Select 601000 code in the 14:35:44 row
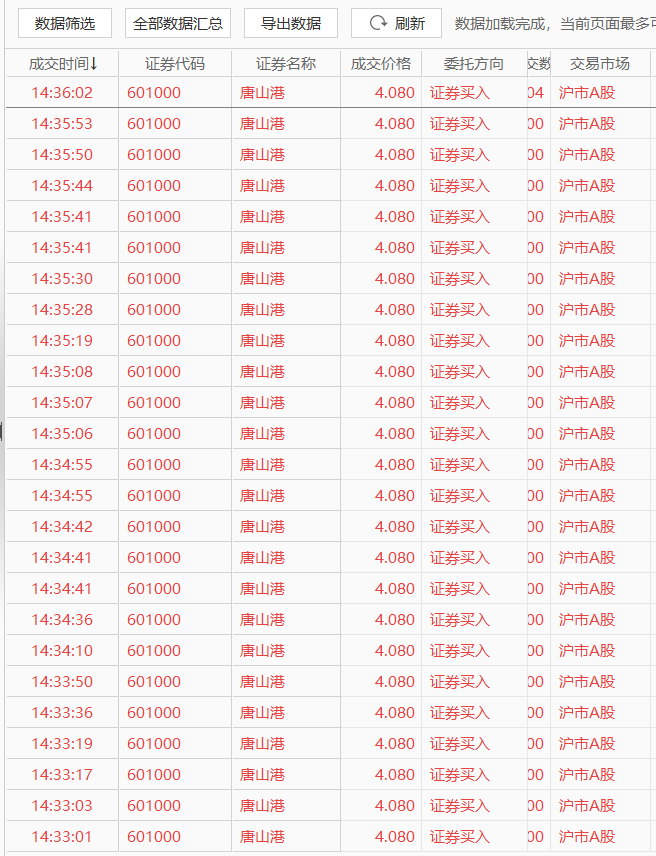The width and height of the screenshot is (656, 856). [x=154, y=186]
